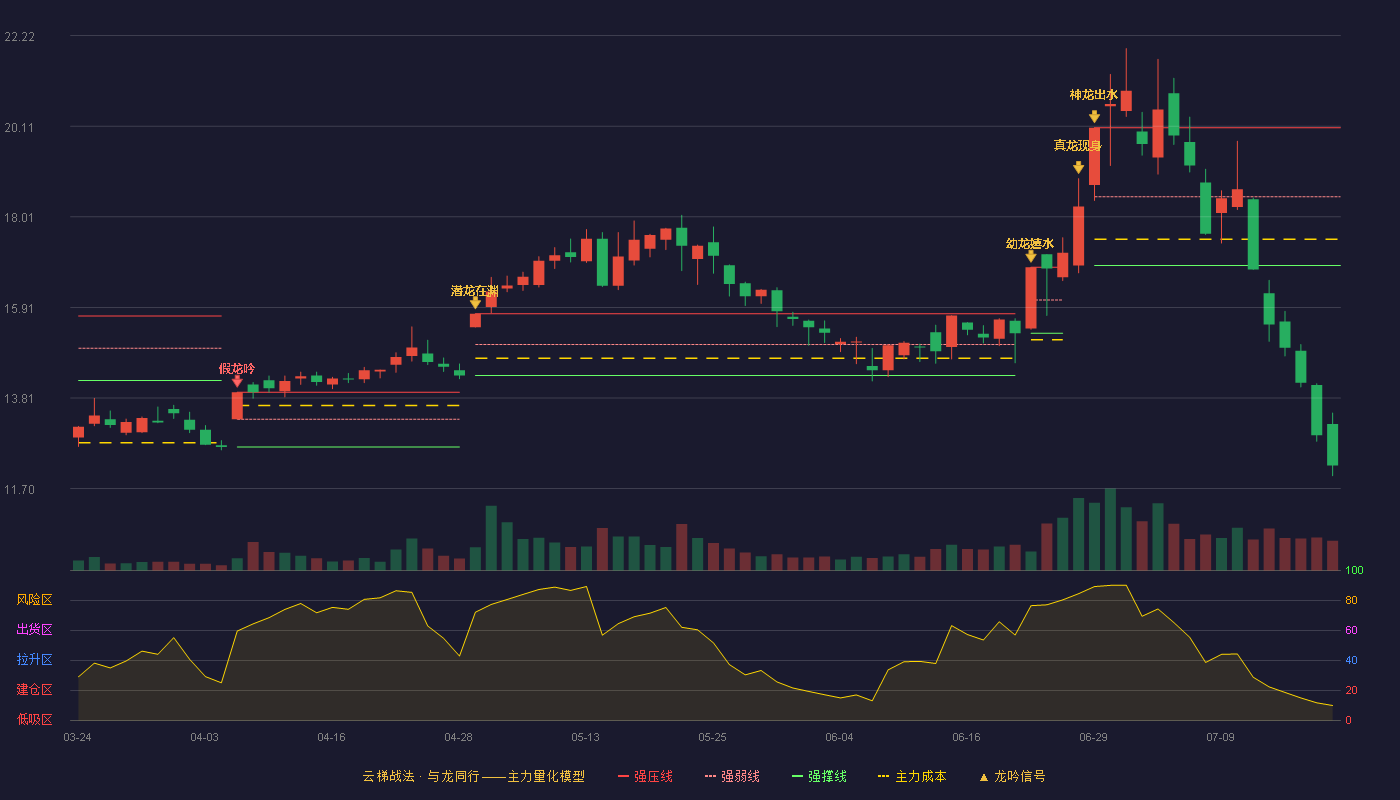The height and width of the screenshot is (800, 1400).
Task: Click the 06-16 date on the time axis
Action: [966, 737]
